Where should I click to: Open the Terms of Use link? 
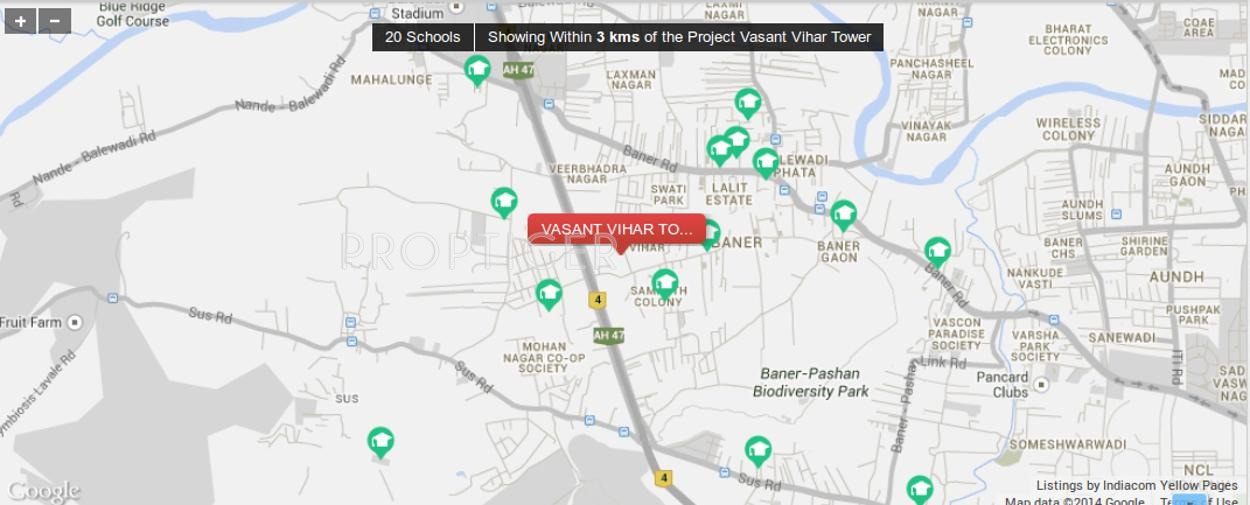point(1200,502)
